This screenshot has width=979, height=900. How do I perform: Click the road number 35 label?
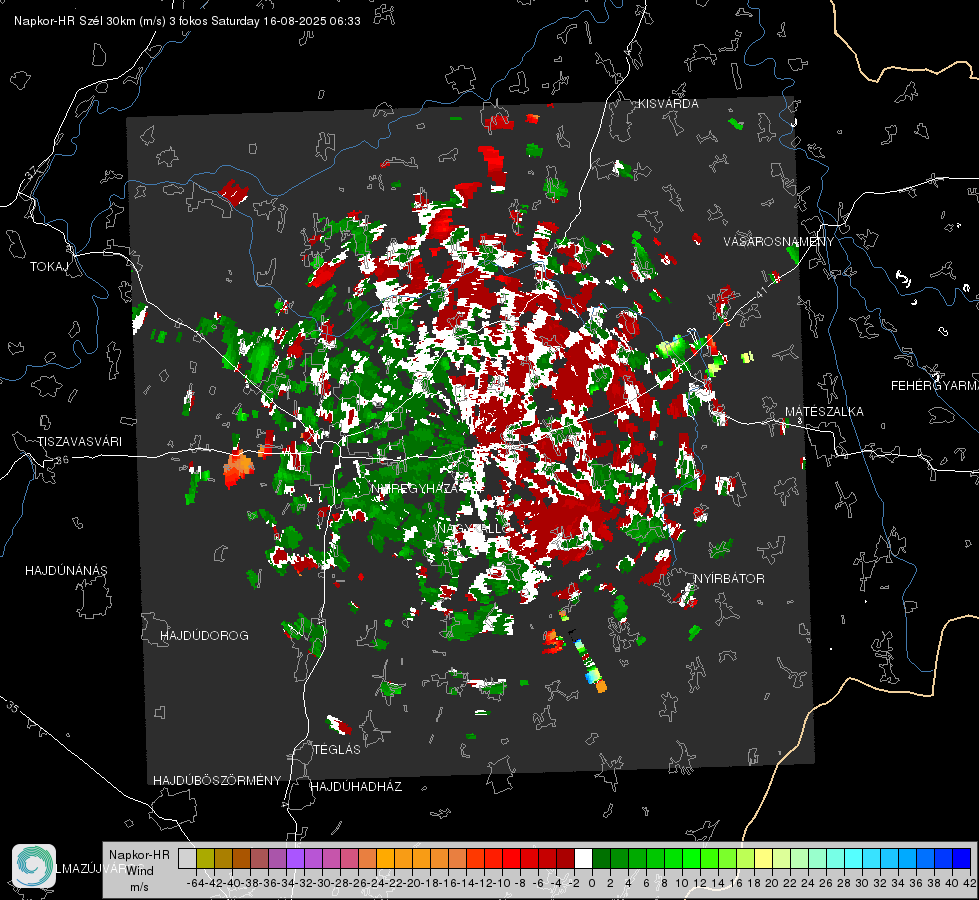[12, 708]
